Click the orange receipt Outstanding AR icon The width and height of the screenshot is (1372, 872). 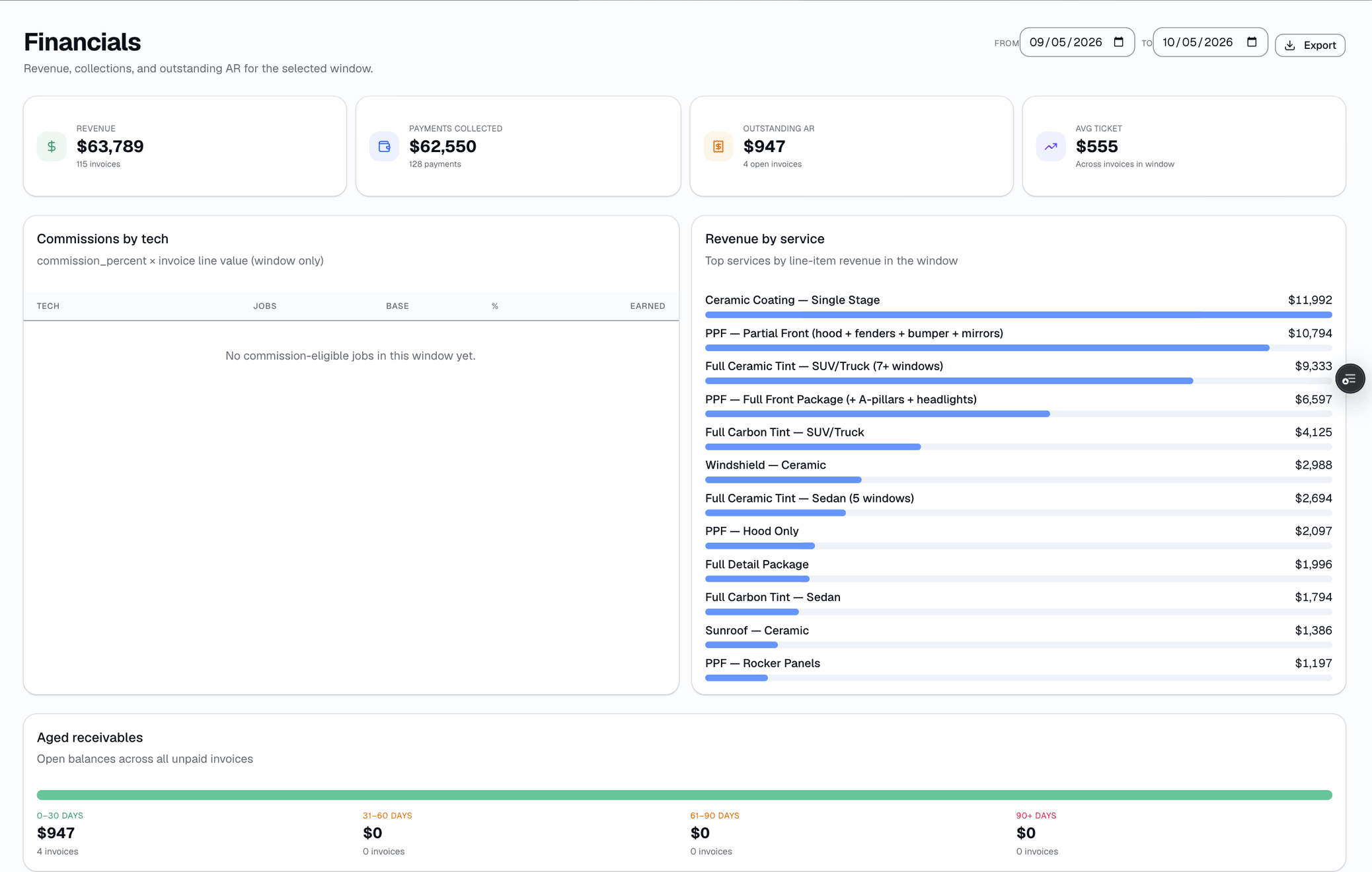pyautogui.click(x=718, y=146)
